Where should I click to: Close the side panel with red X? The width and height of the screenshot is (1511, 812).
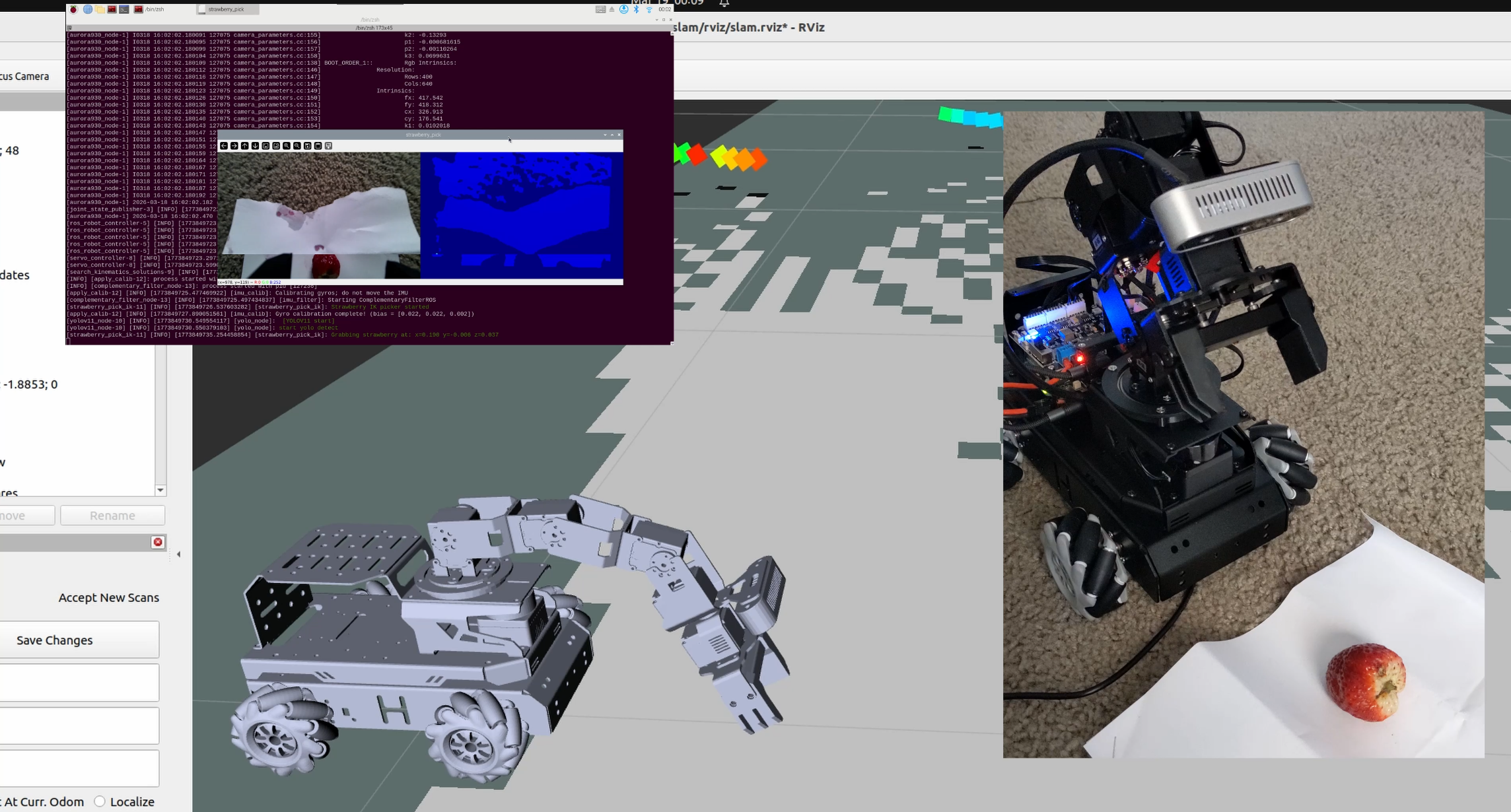[x=158, y=542]
